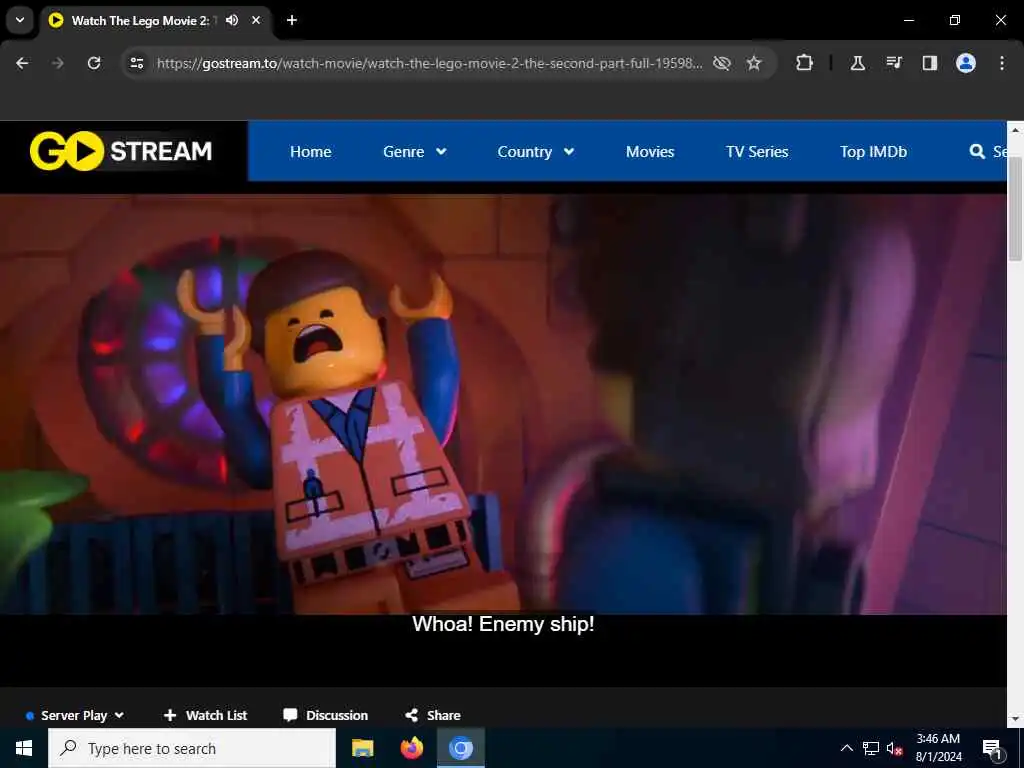
Task: Go forward in browser history
Action: tap(58, 63)
